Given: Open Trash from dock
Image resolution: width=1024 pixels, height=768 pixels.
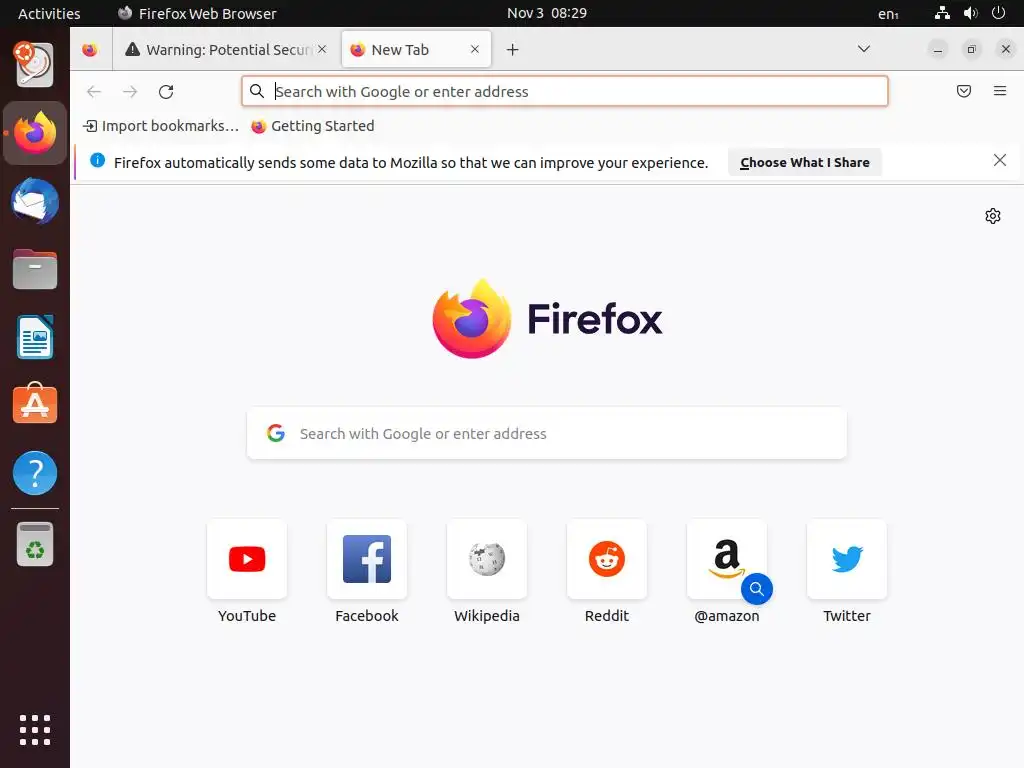Looking at the screenshot, I should [35, 544].
